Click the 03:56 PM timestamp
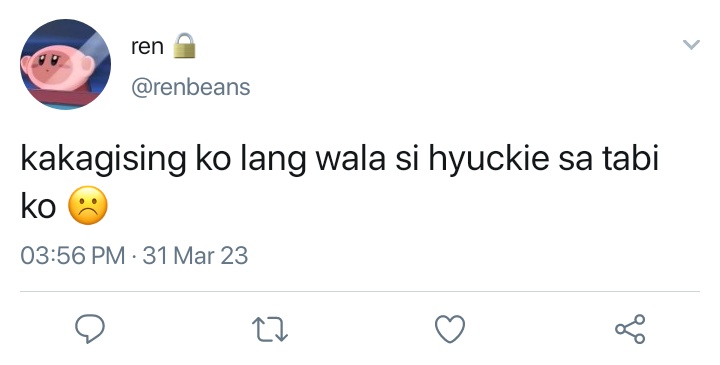The image size is (720, 365). click(73, 256)
